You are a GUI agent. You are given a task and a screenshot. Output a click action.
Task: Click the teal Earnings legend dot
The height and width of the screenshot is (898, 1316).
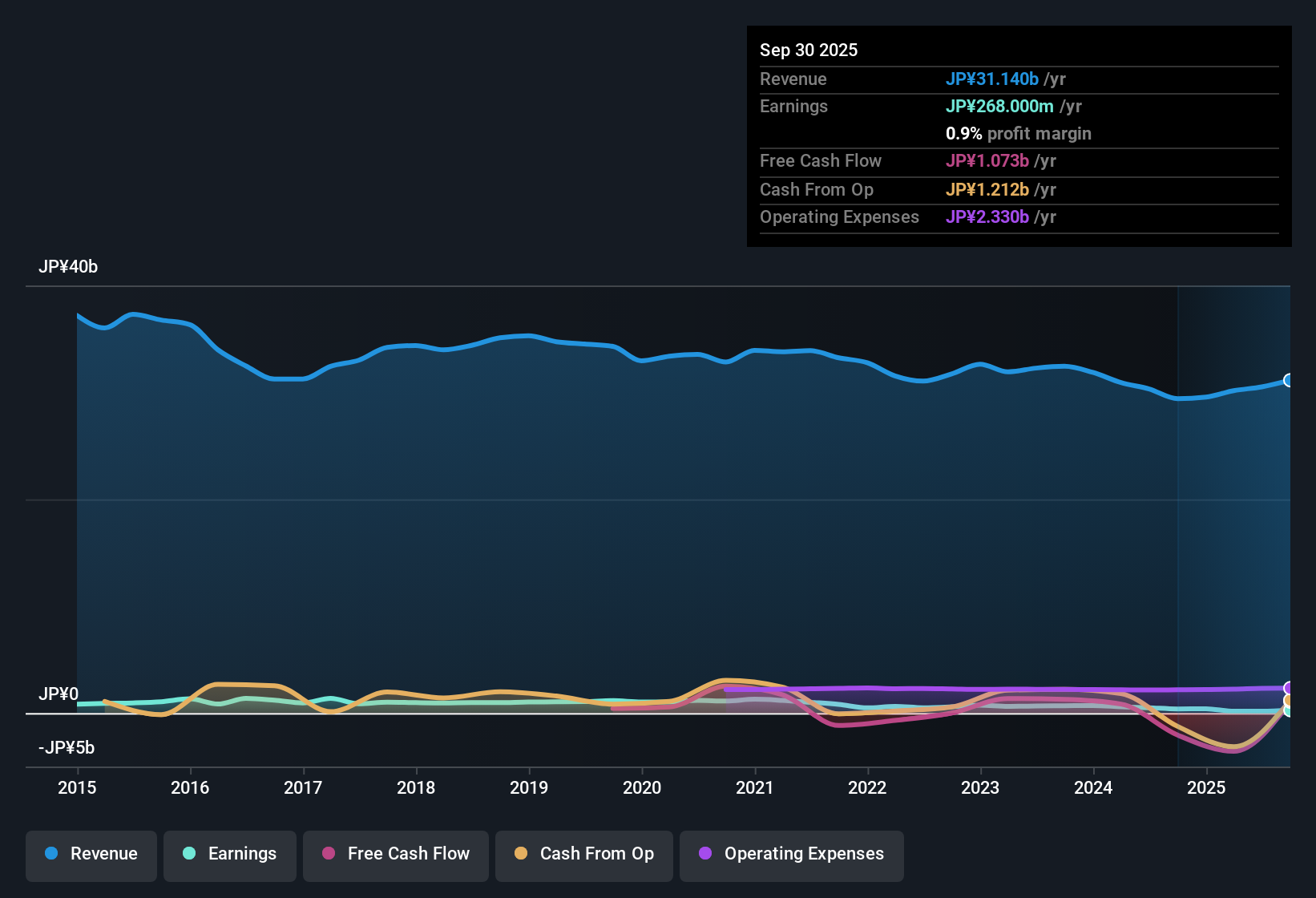(188, 854)
